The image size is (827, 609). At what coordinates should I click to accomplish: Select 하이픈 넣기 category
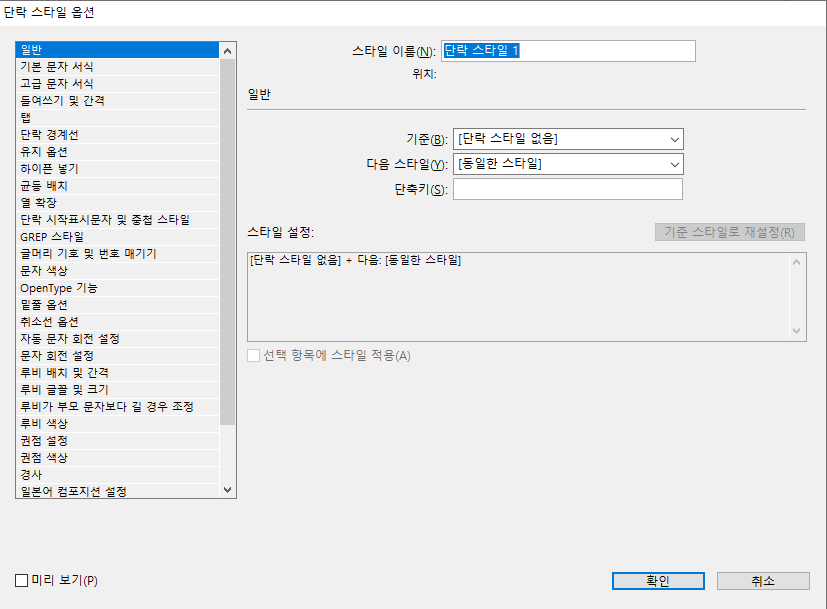[117, 169]
